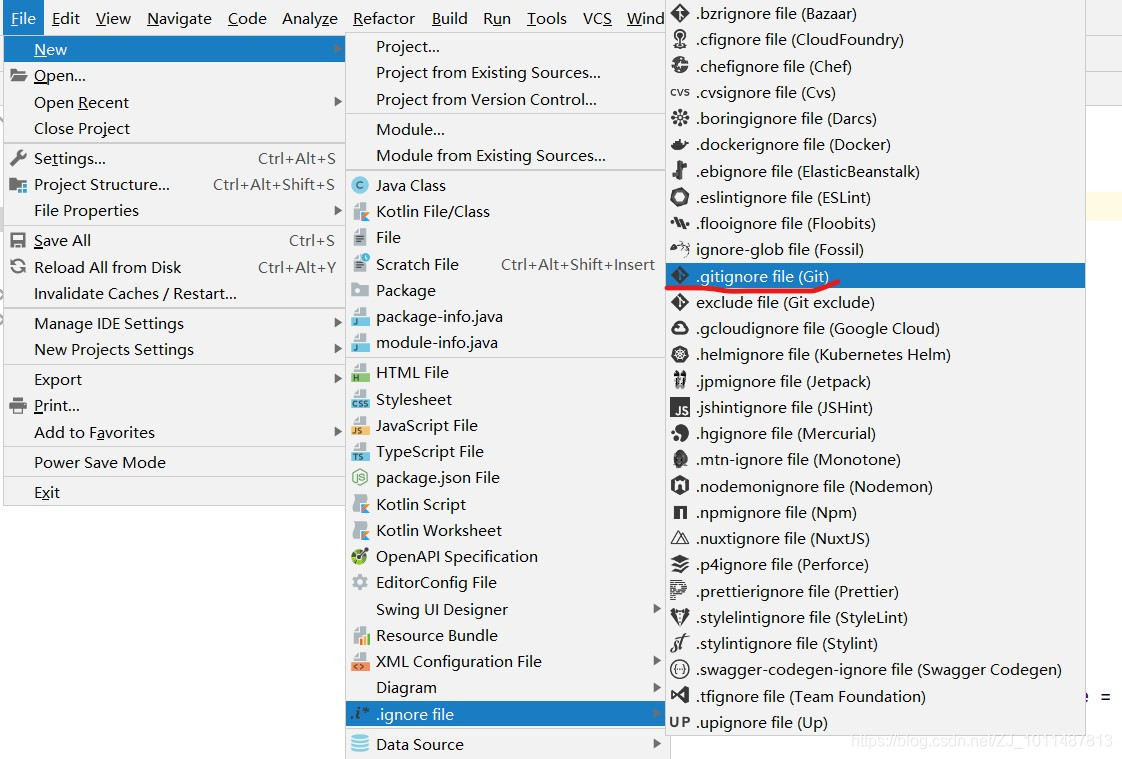This screenshot has width=1122, height=759.
Task: Click the StyleLint .stylelintignore icon
Action: coord(679,617)
